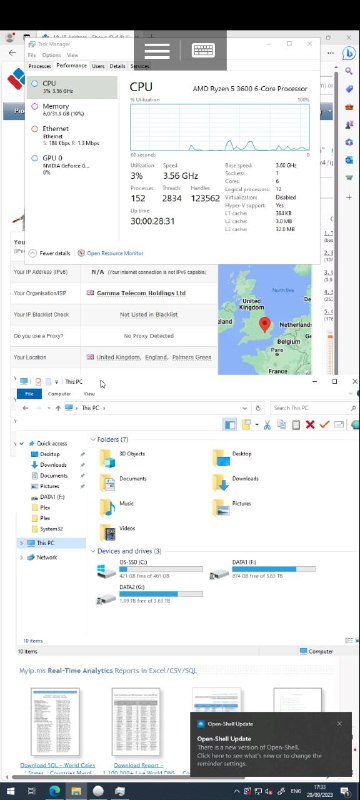The height and width of the screenshot is (800, 360).
Task: Open Resource Monitor link
Action: click(115, 253)
